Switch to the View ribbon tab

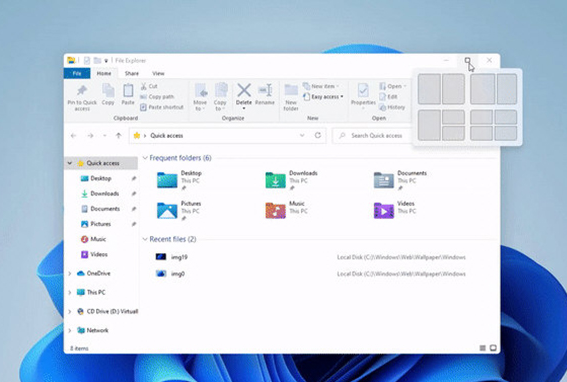(158, 73)
